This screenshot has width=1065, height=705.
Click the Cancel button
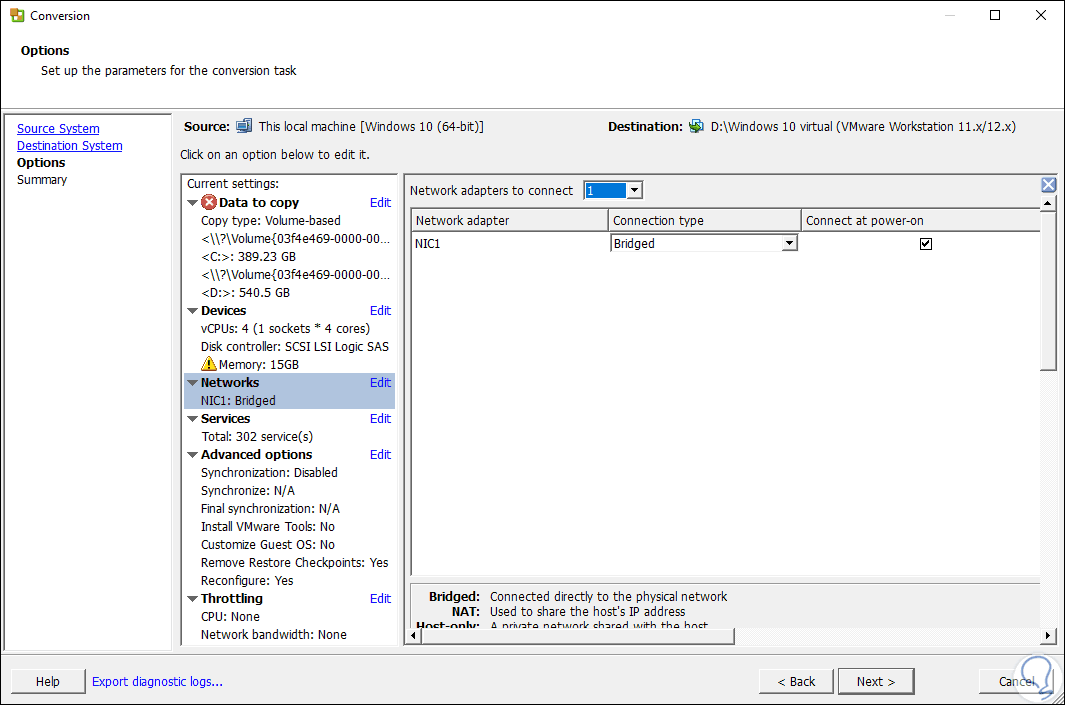click(x=1016, y=681)
